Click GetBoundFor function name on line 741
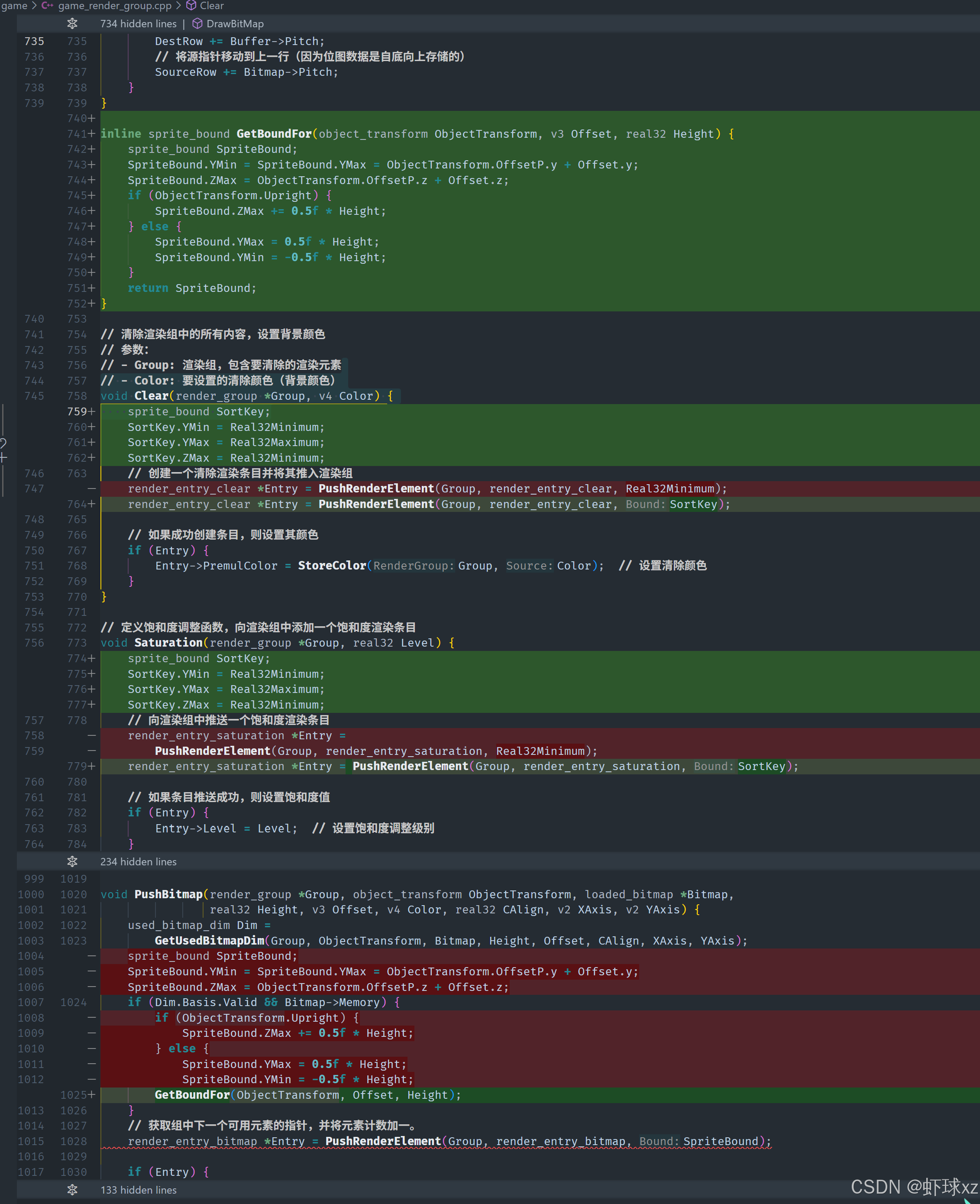 (x=274, y=134)
